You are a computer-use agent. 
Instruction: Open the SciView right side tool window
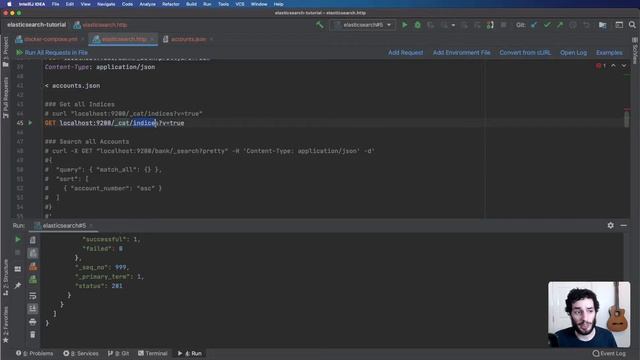(635, 51)
